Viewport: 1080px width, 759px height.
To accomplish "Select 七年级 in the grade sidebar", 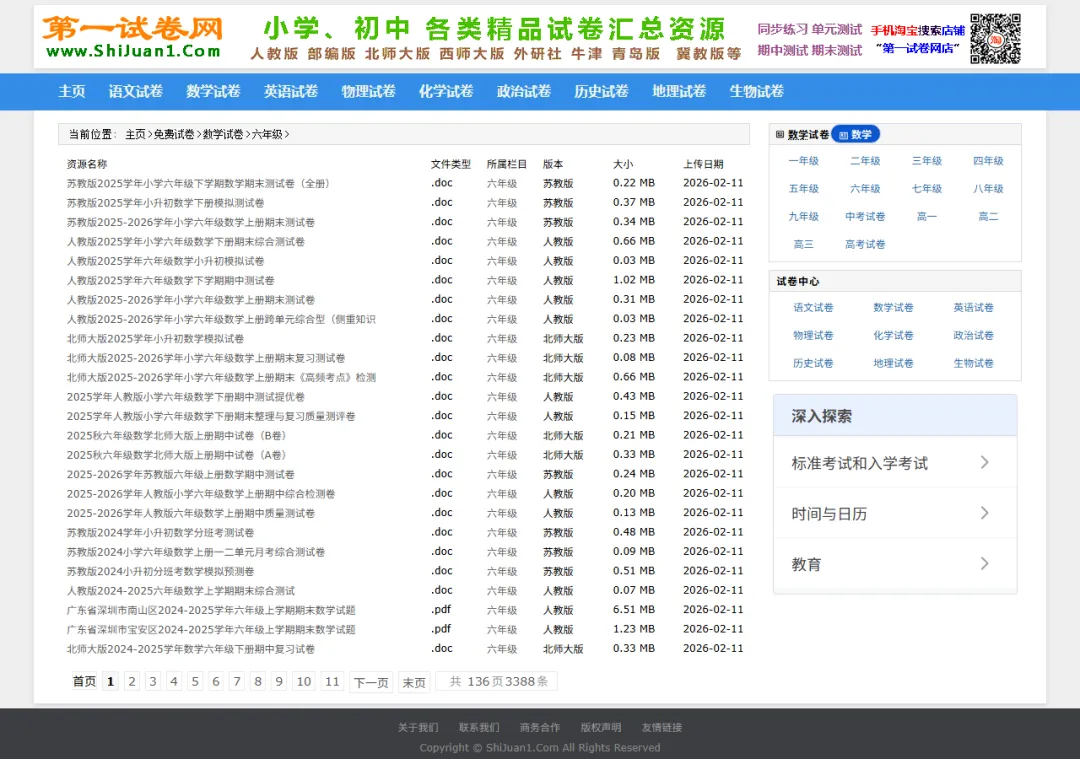I will [x=927, y=188].
